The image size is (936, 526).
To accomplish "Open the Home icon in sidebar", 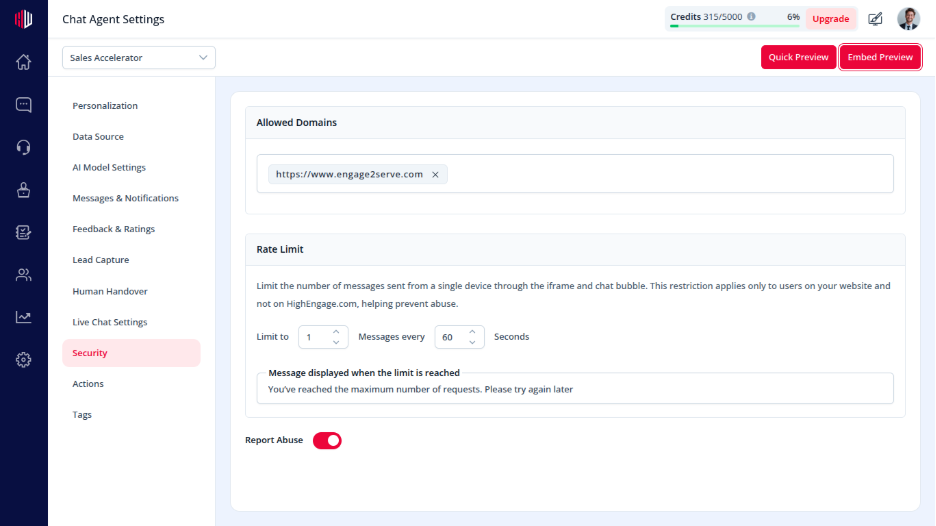I will coord(23,62).
